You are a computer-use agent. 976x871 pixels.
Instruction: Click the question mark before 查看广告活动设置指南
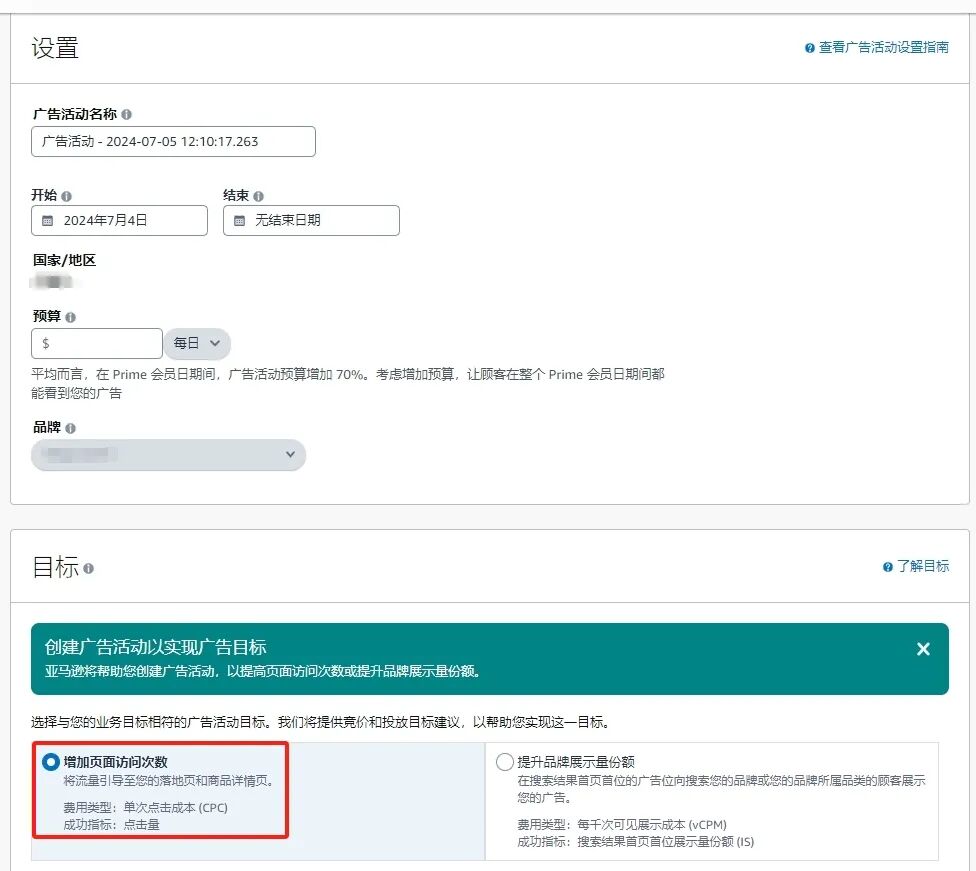(x=809, y=48)
